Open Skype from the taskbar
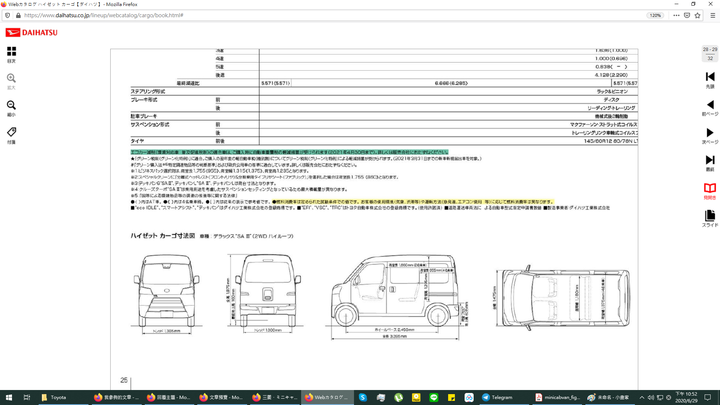 (363, 398)
